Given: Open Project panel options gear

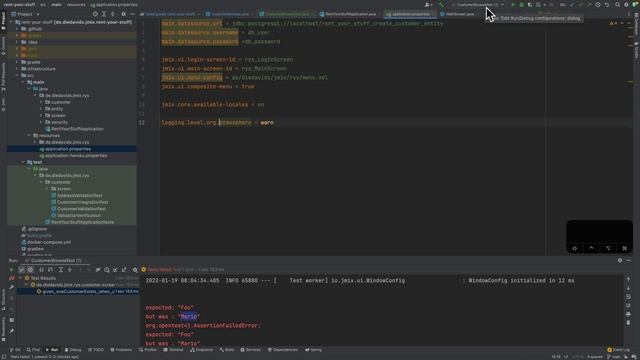Looking at the screenshot, I should 123,14.
